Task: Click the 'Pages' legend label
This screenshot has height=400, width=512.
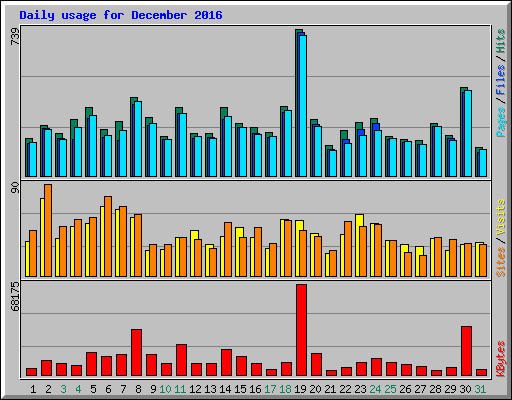Action: point(501,122)
